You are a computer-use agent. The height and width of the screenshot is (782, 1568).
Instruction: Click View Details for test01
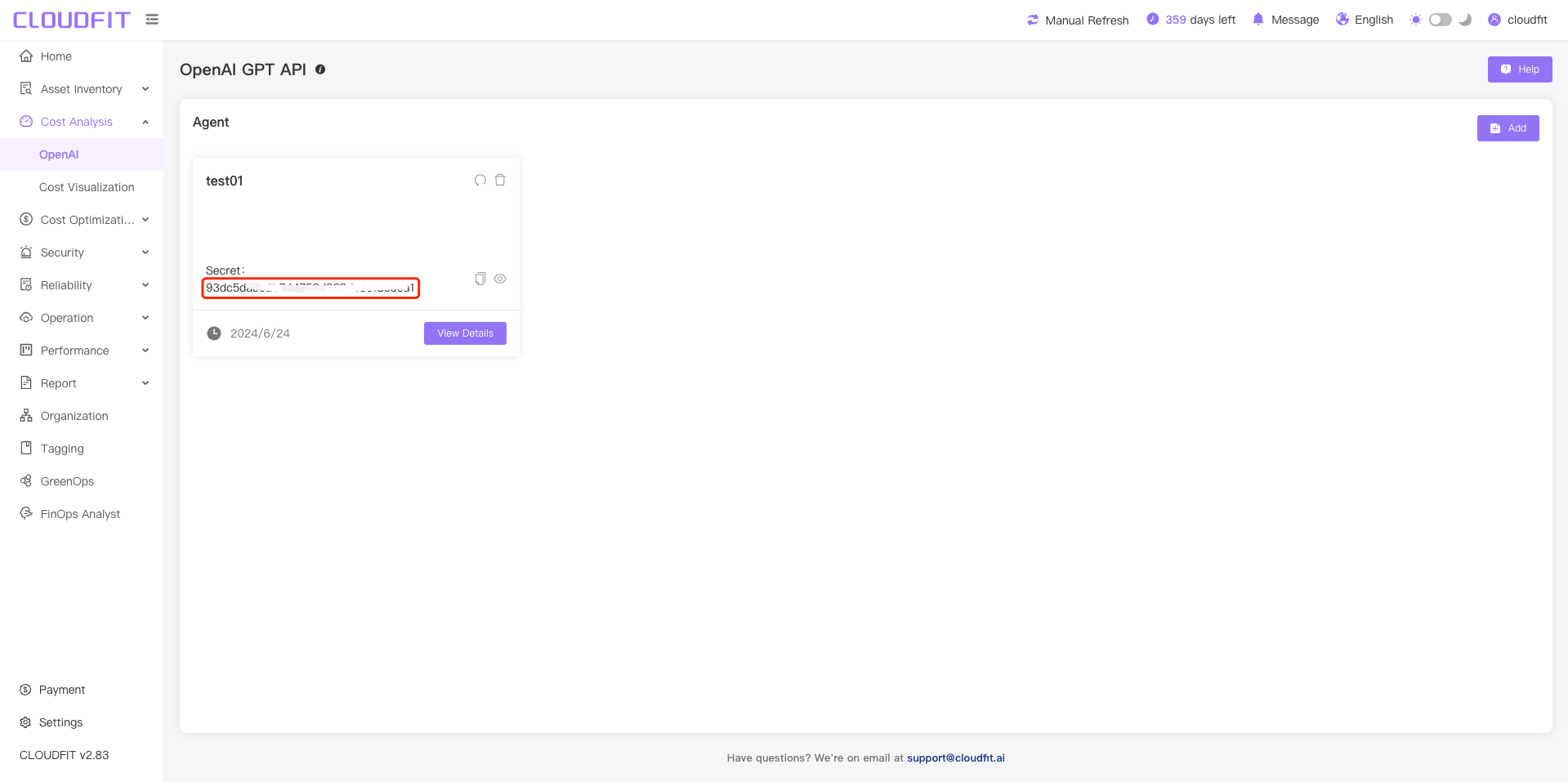coord(465,333)
